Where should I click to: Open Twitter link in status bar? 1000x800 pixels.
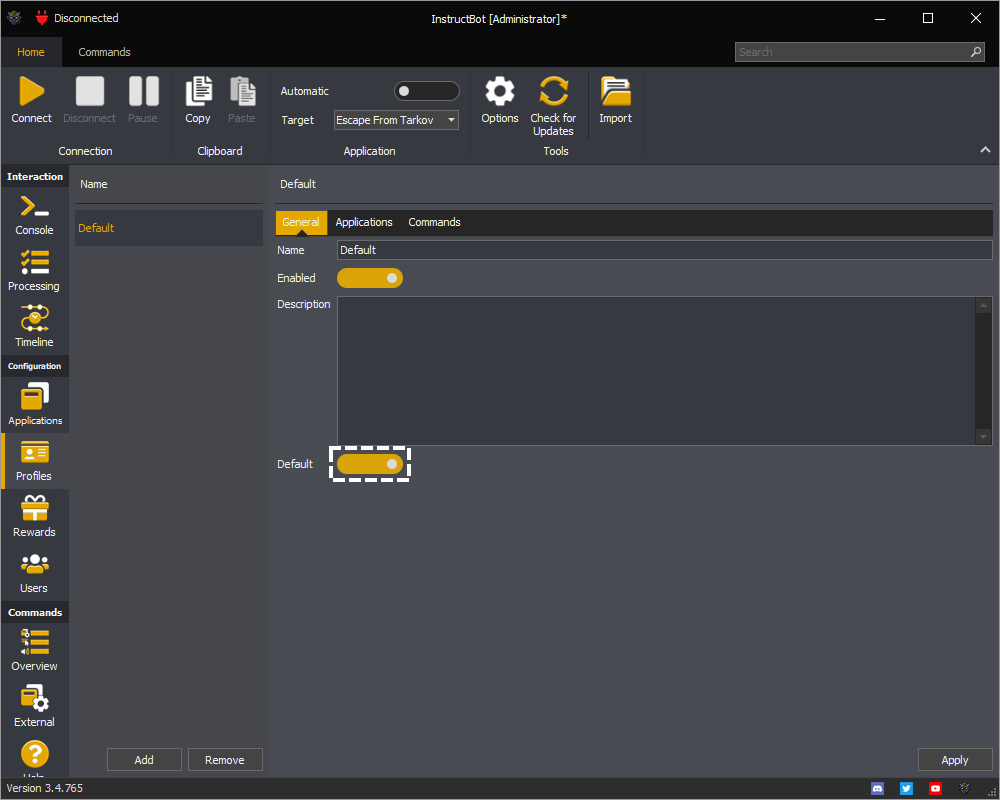click(906, 789)
